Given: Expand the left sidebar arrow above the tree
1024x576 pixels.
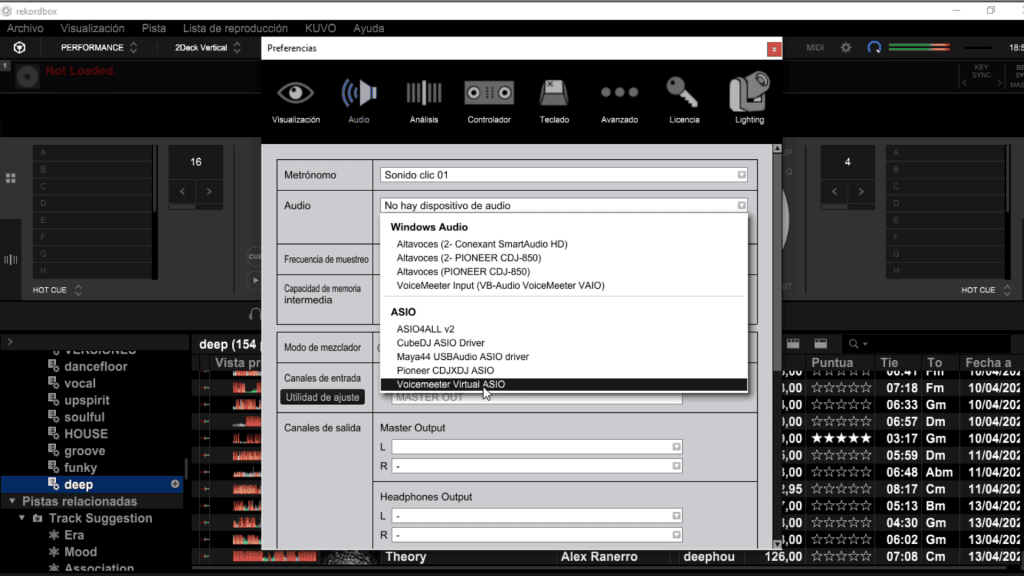Looking at the screenshot, I should 10,342.
